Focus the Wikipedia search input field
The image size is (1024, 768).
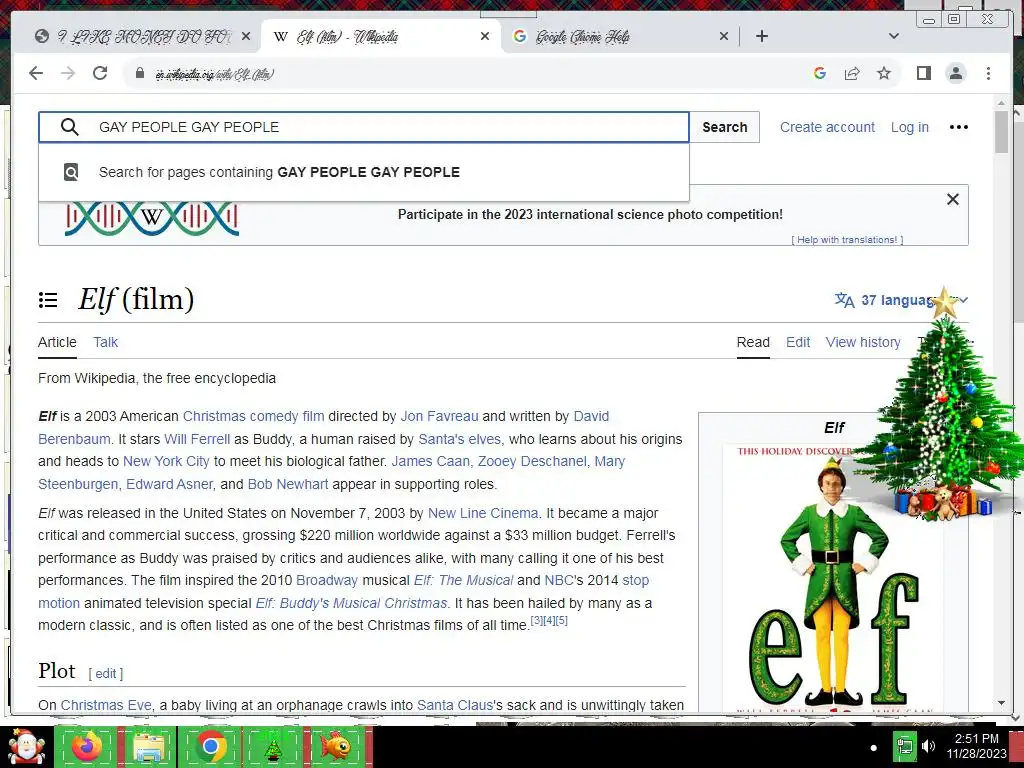coord(364,127)
